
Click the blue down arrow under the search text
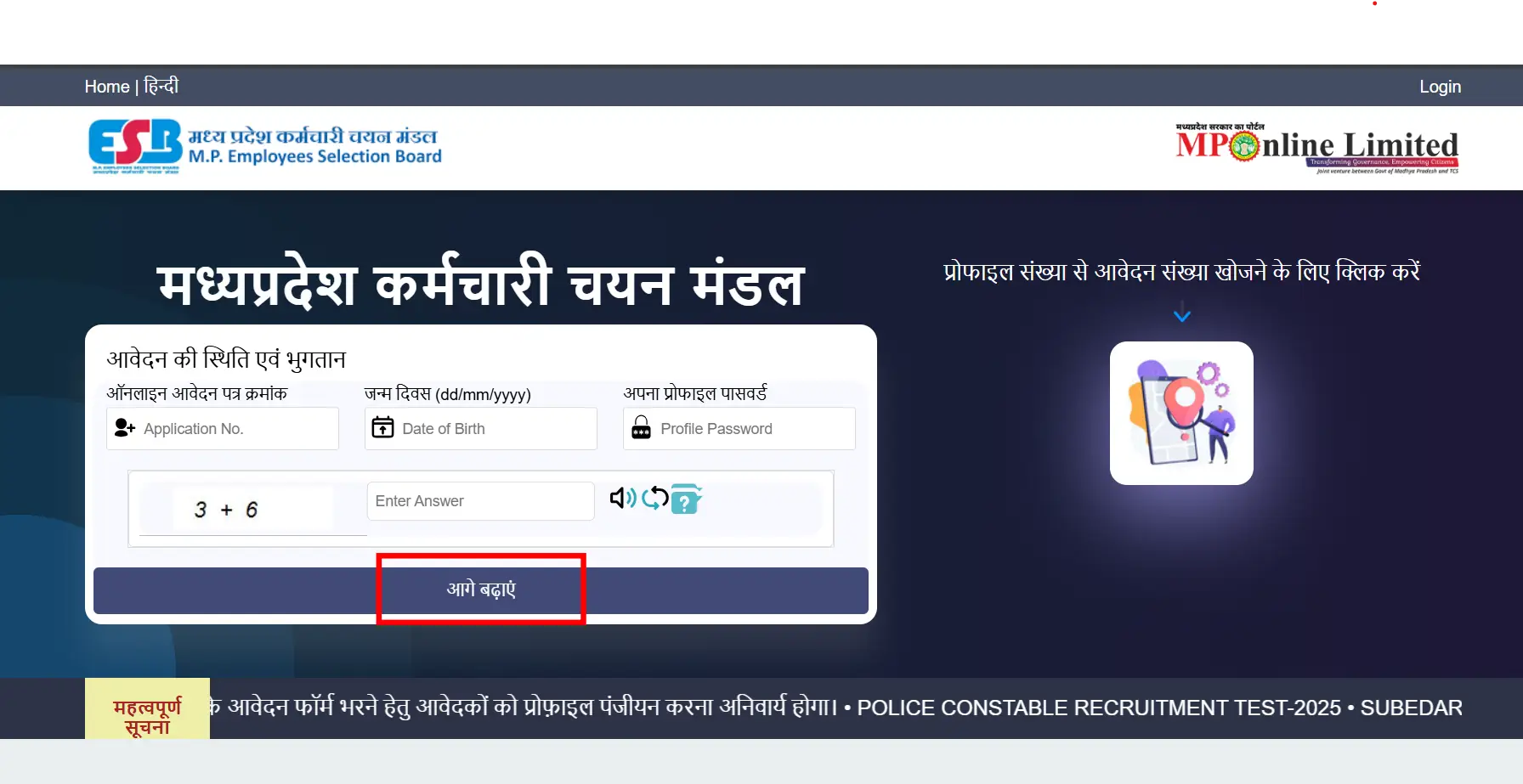(x=1182, y=313)
